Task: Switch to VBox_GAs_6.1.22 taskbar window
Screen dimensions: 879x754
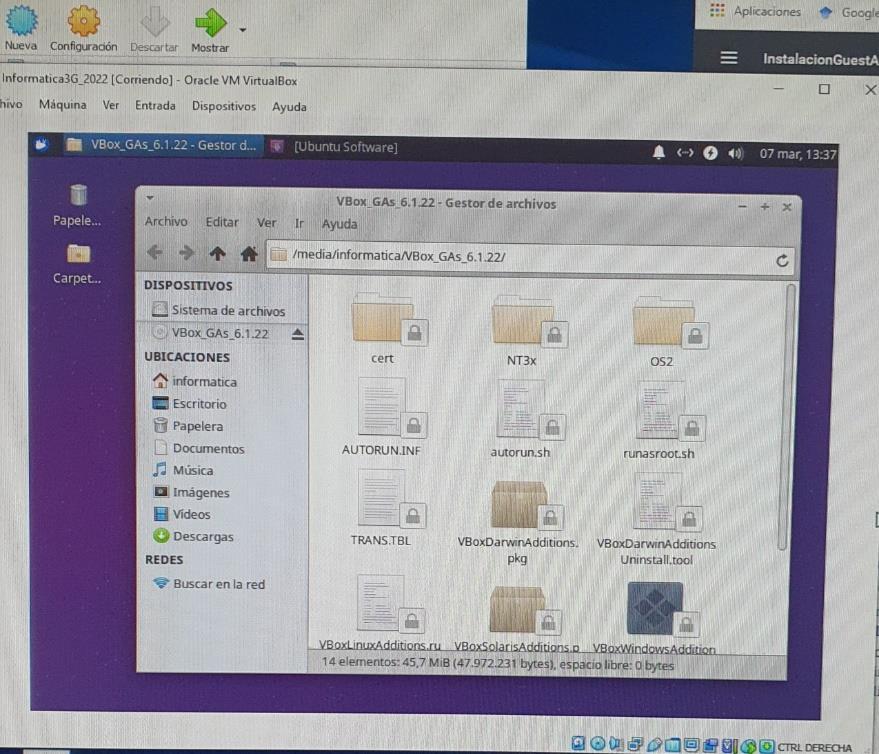Action: tap(162, 145)
